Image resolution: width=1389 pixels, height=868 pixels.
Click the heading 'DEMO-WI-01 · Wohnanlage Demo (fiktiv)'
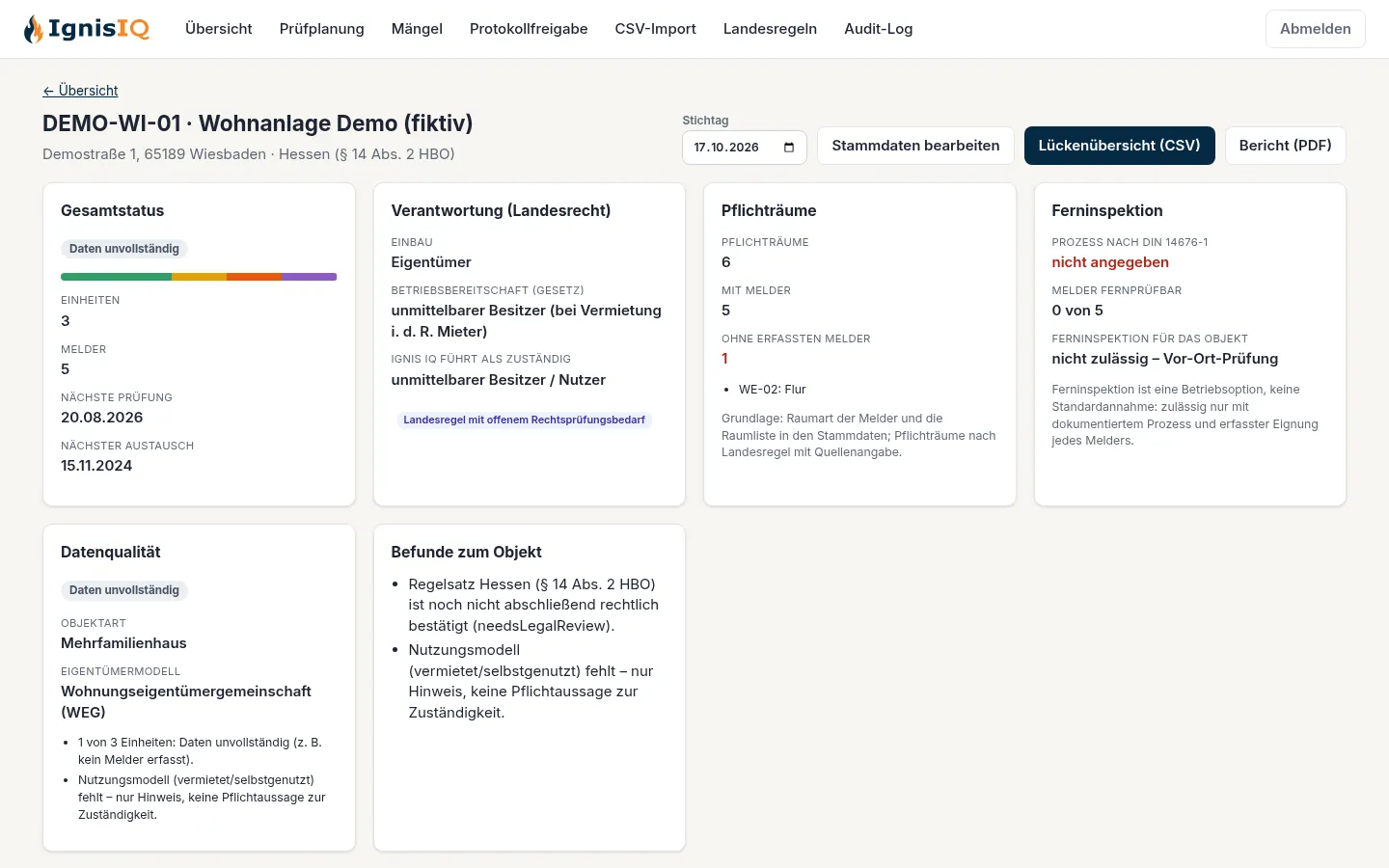pos(258,123)
